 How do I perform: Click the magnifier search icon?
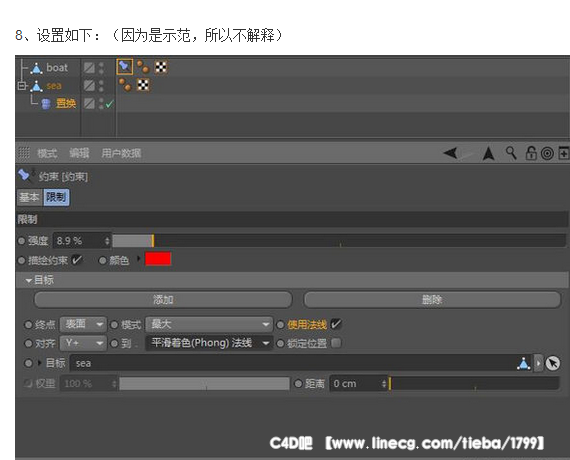[x=511, y=153]
